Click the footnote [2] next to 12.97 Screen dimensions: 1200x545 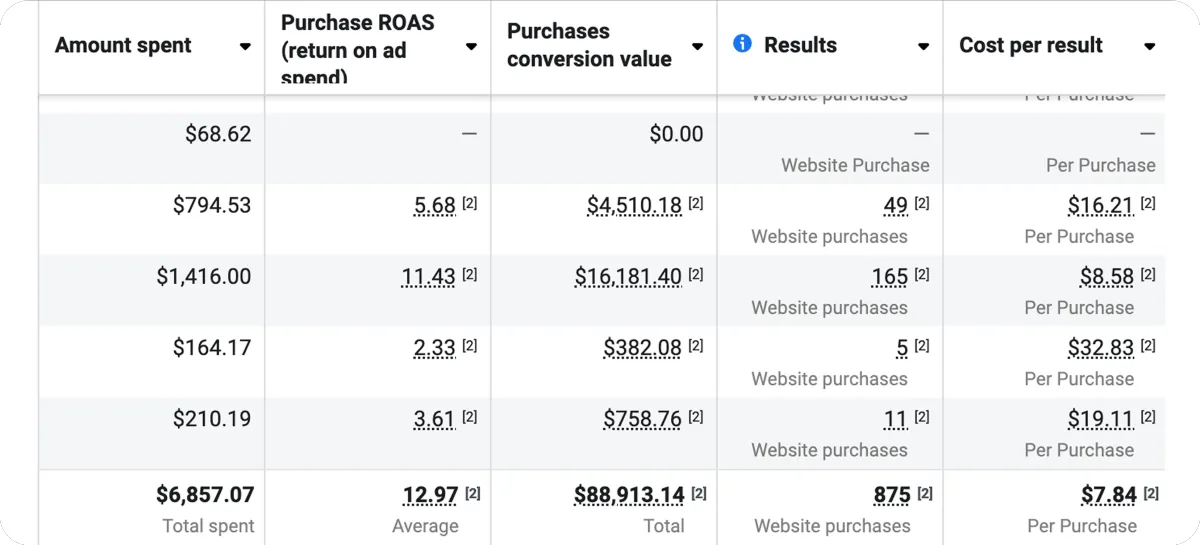[473, 493]
